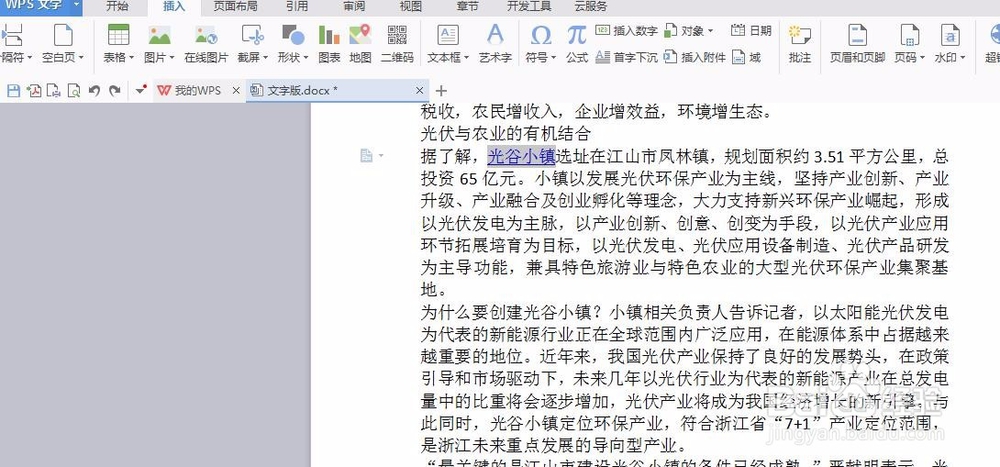Expand the 文本框 dropdown arrow

(x=466, y=58)
